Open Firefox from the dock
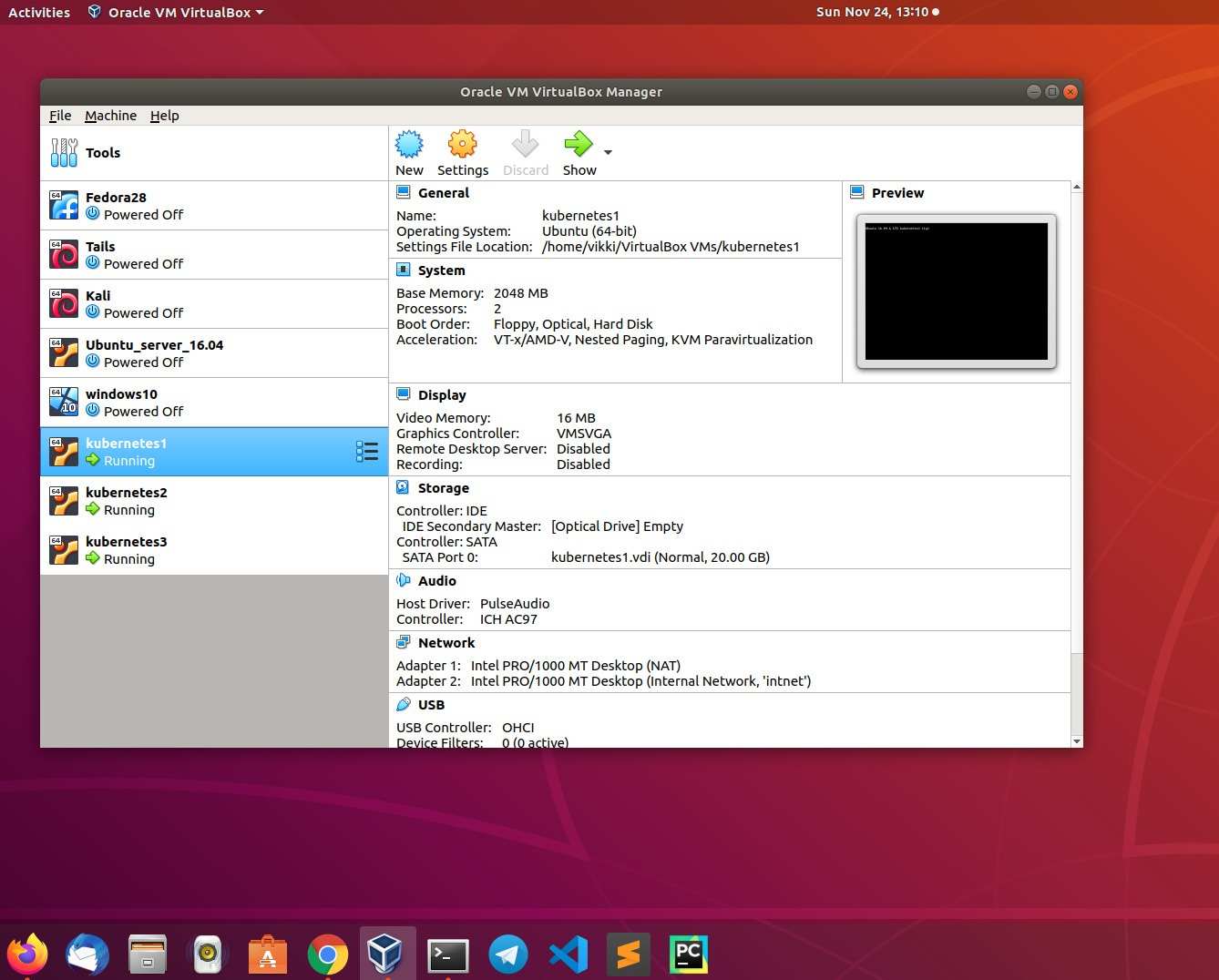 point(27,954)
